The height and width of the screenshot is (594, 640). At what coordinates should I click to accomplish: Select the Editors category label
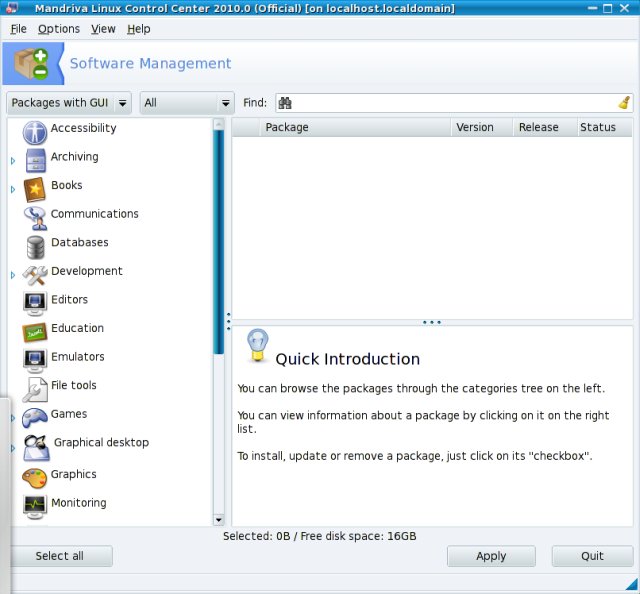point(69,300)
